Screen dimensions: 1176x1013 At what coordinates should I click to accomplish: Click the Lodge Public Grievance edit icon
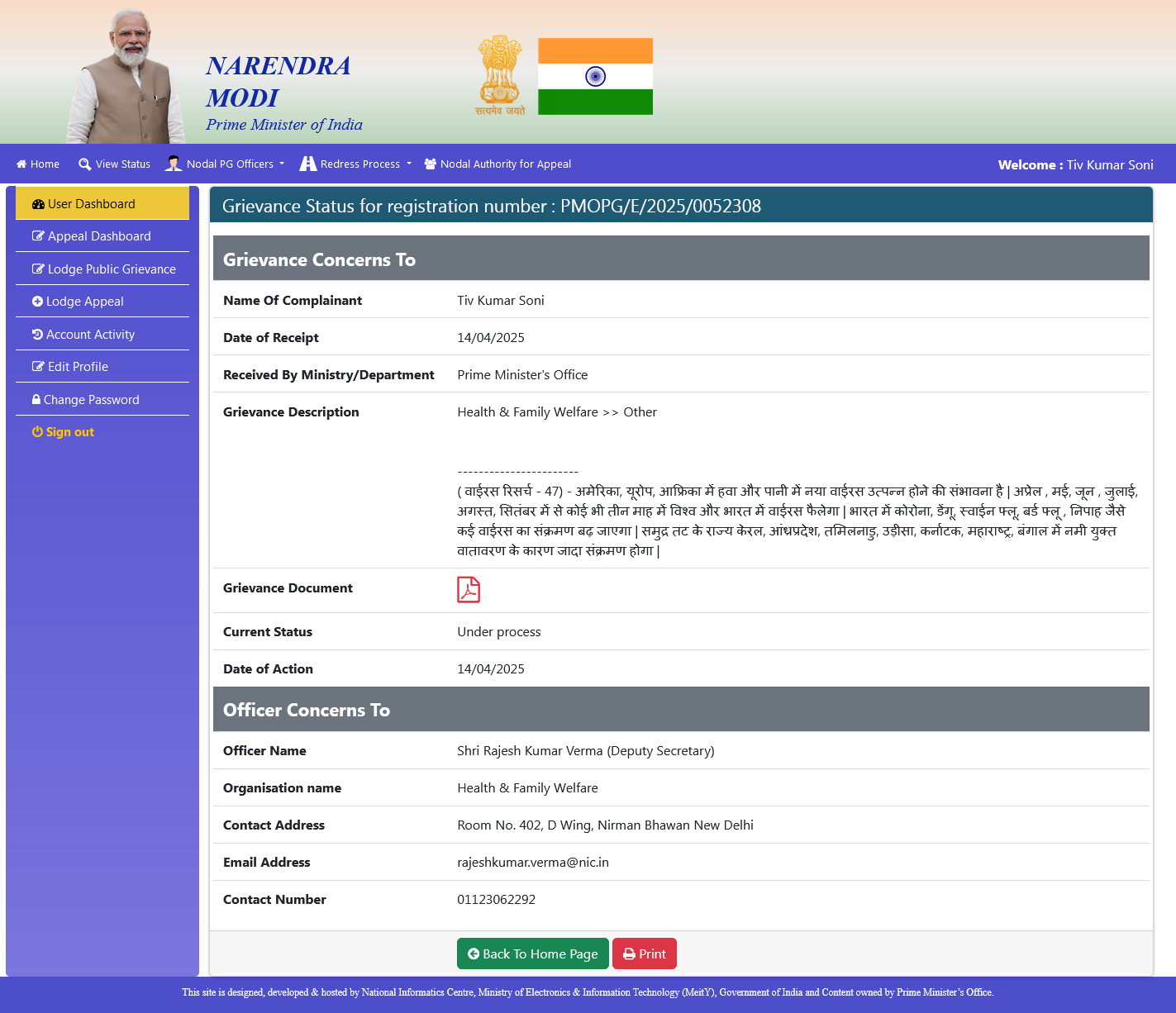[x=38, y=269]
